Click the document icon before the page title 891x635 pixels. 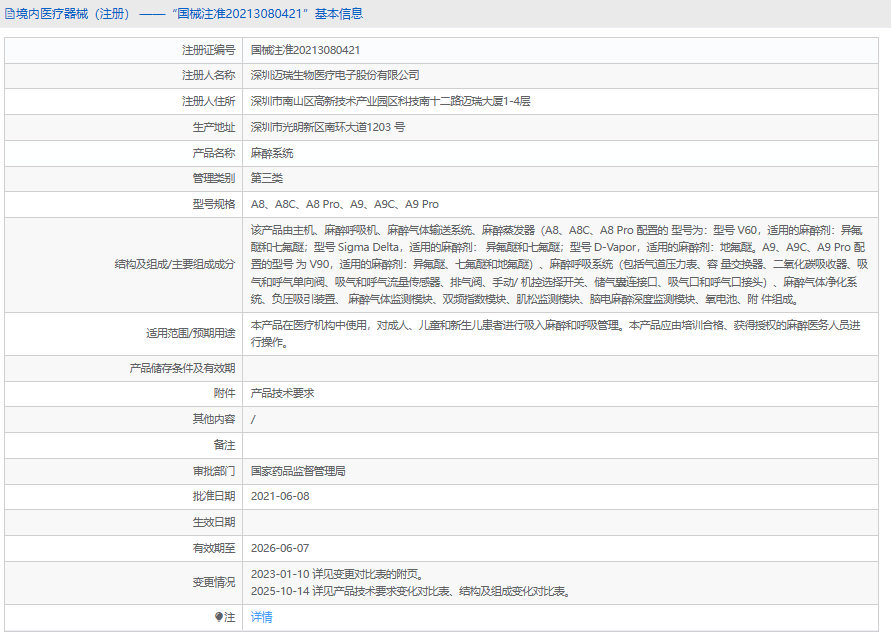click(10, 14)
